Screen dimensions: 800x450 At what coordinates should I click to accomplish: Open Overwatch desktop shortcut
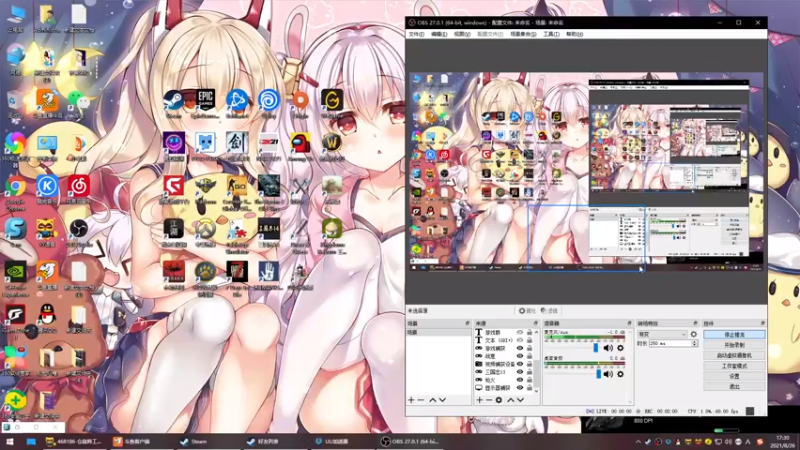click(205, 230)
